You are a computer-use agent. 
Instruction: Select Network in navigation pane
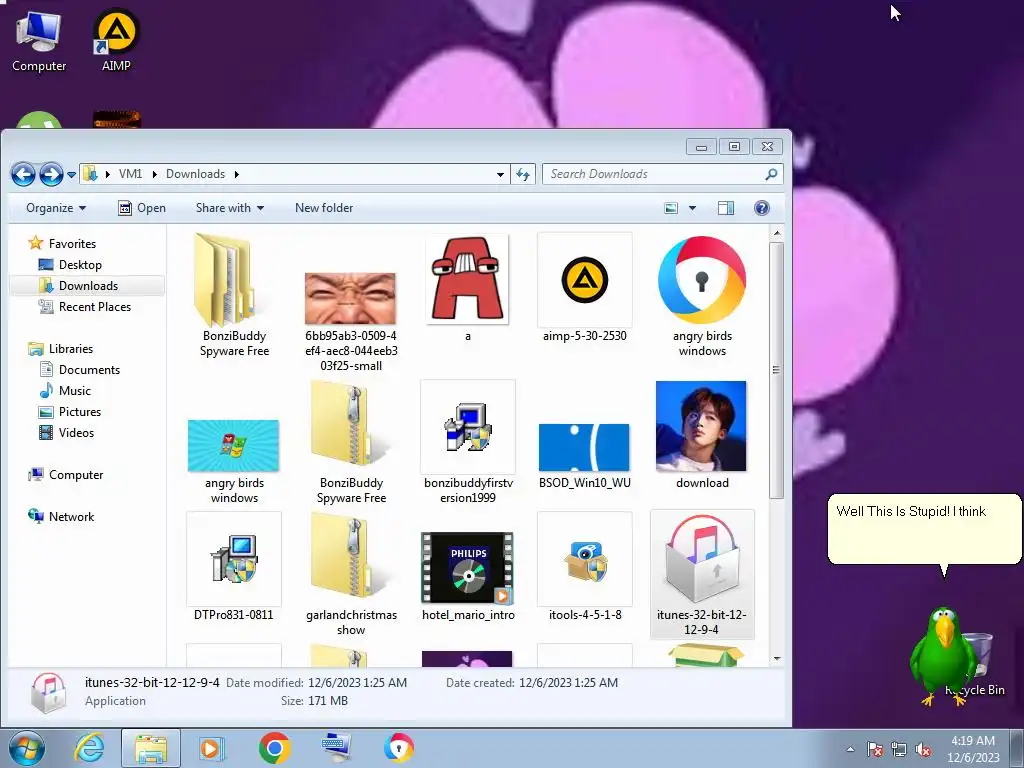(61, 517)
